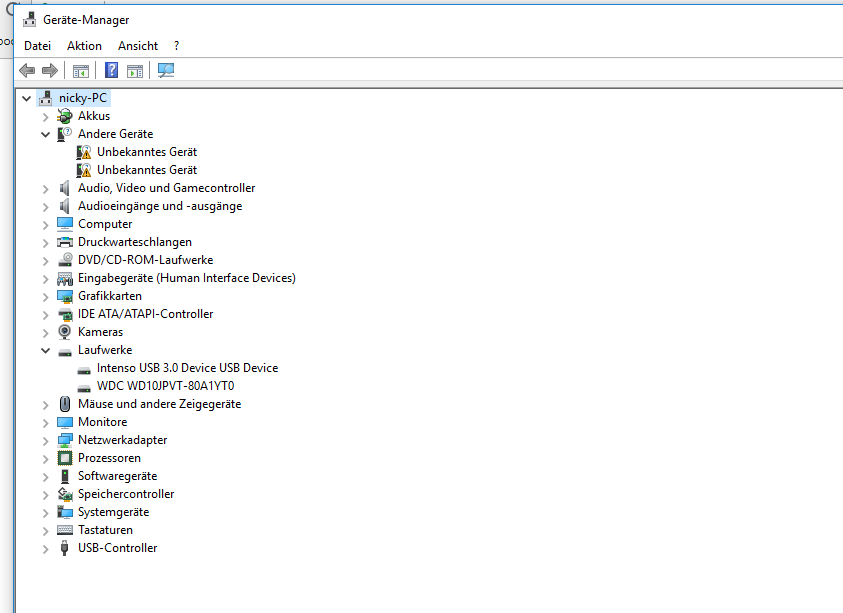Open the Aktion menu
This screenshot has width=843, height=613.
(84, 46)
